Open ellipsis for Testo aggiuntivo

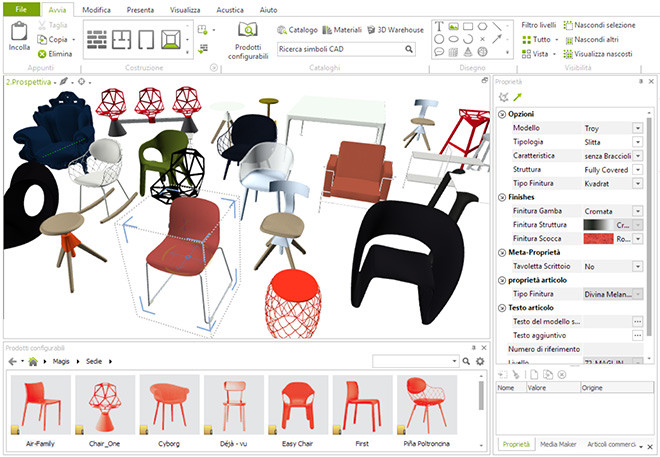pos(638,335)
